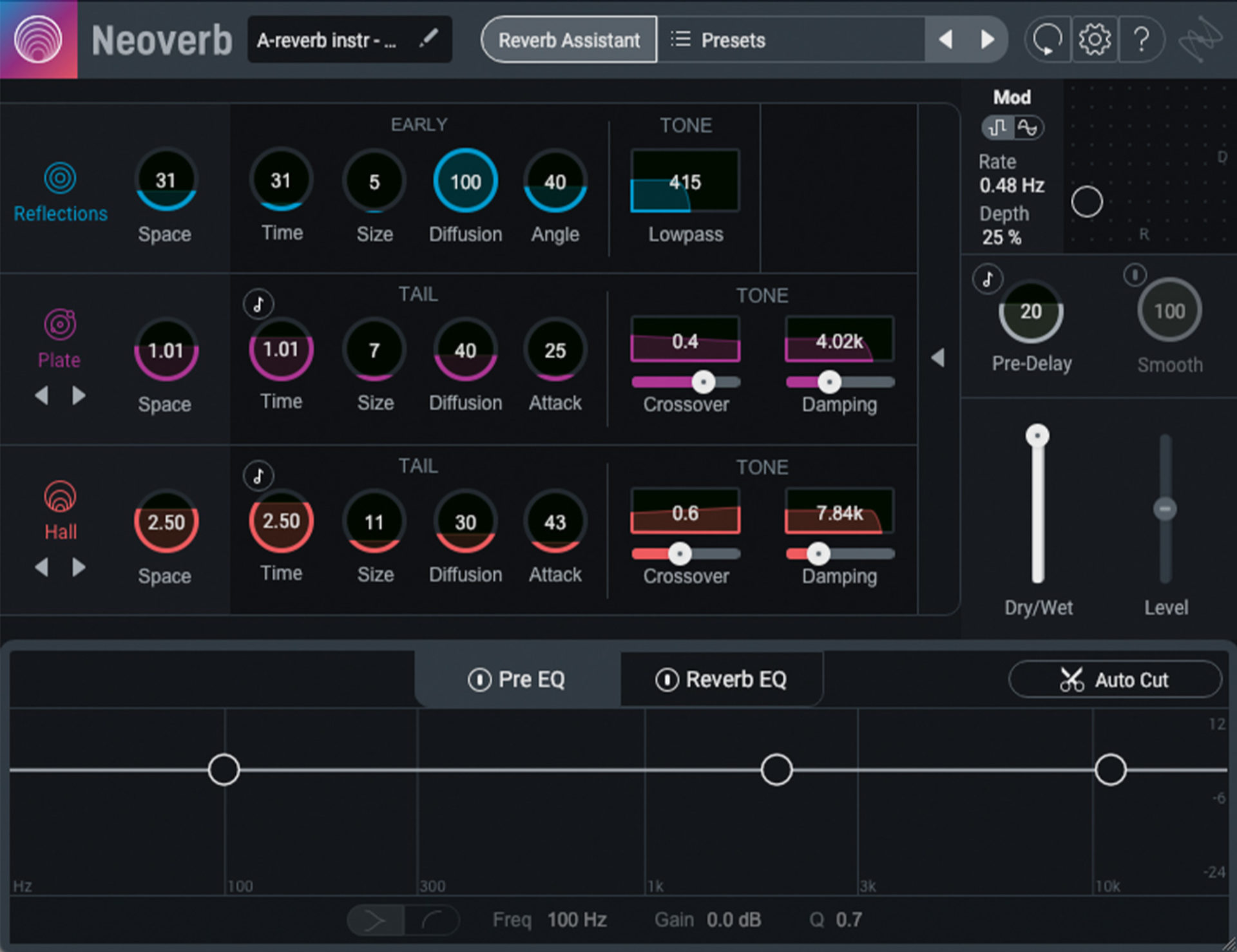Select the Reflections engine icon
This screenshot has height=952, width=1237.
59,179
